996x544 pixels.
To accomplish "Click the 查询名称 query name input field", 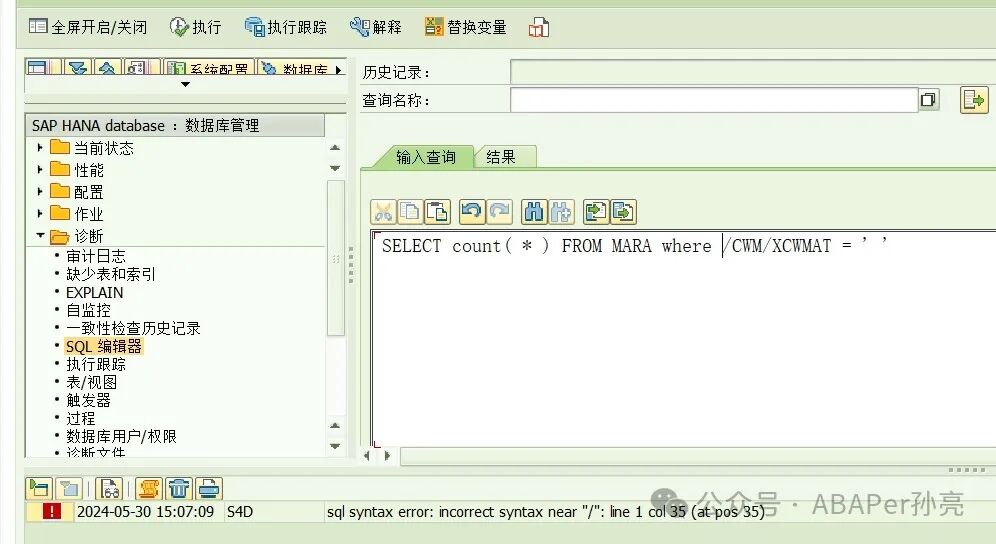I will click(x=714, y=100).
